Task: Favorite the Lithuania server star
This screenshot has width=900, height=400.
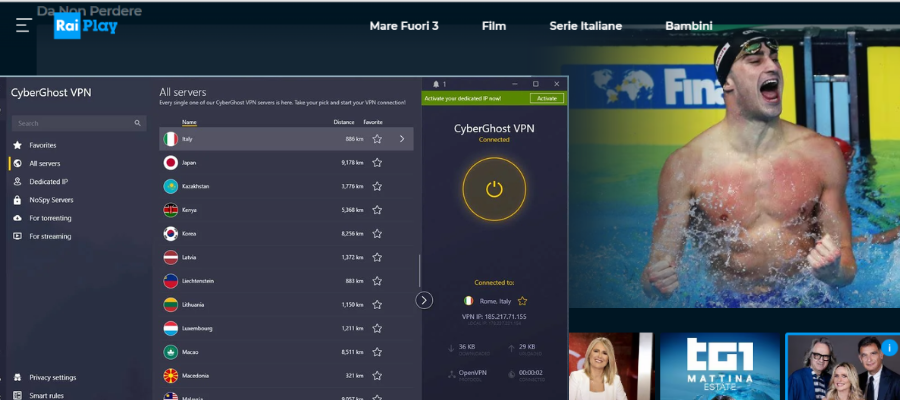Action: click(377, 305)
